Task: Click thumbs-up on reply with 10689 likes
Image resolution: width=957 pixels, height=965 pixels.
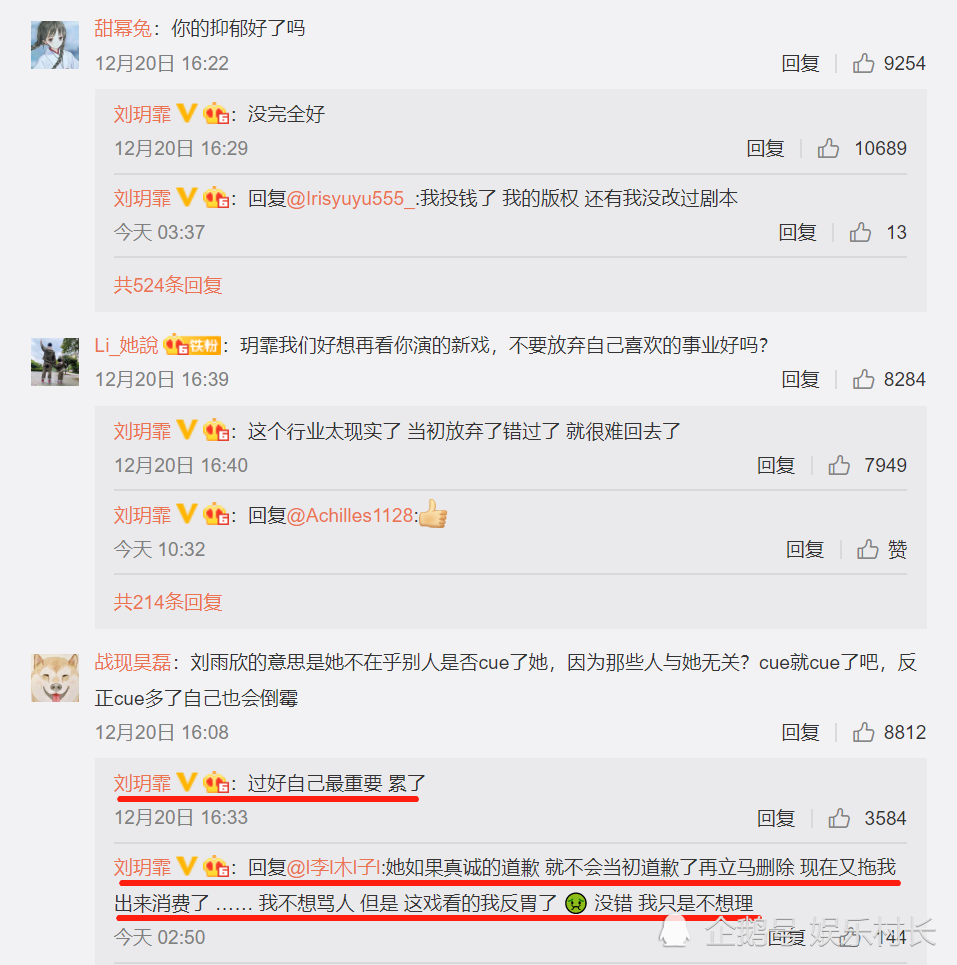Action: [828, 148]
